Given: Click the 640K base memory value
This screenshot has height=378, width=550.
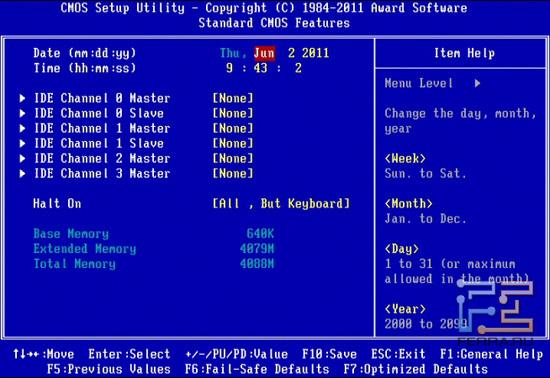Looking at the screenshot, I should pos(260,234).
